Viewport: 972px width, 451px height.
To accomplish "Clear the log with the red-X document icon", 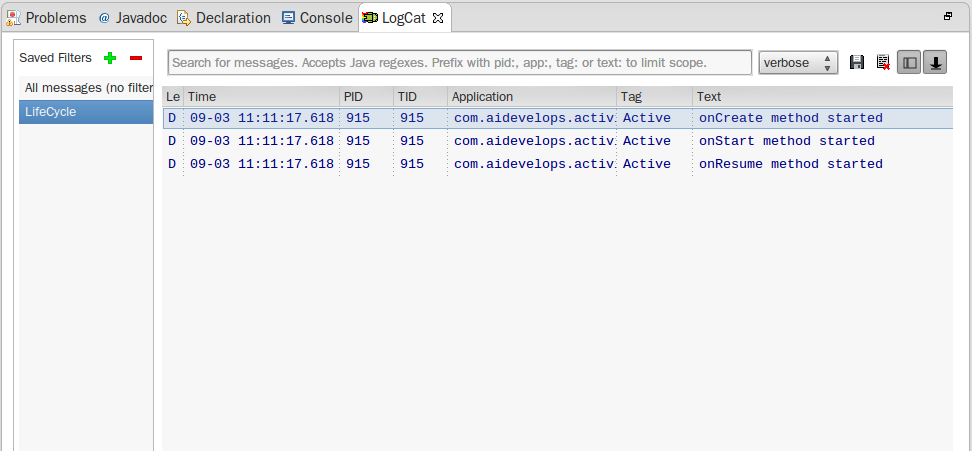I will (x=883, y=63).
